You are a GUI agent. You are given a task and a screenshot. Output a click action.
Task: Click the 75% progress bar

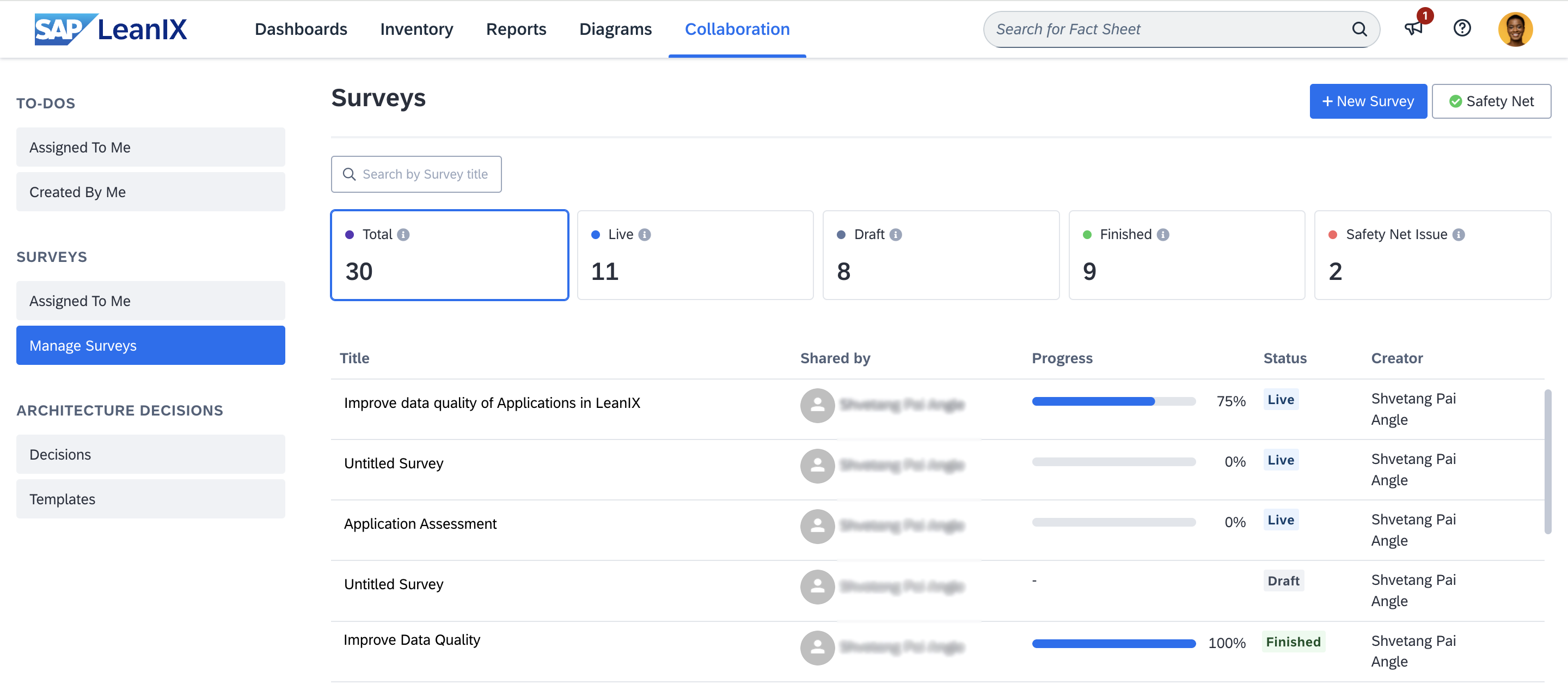(1113, 401)
